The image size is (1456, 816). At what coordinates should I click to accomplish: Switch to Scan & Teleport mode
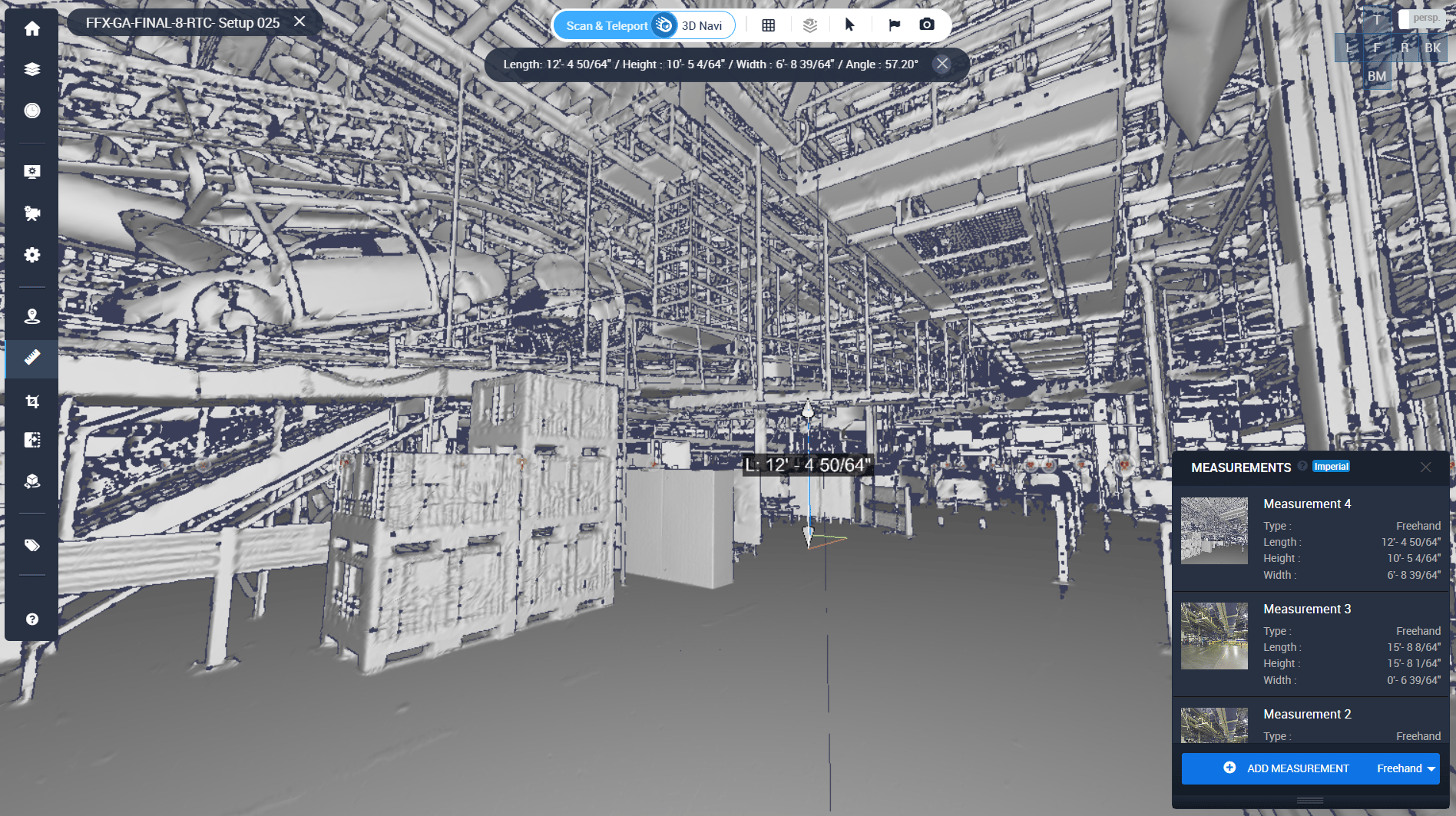[x=607, y=25]
